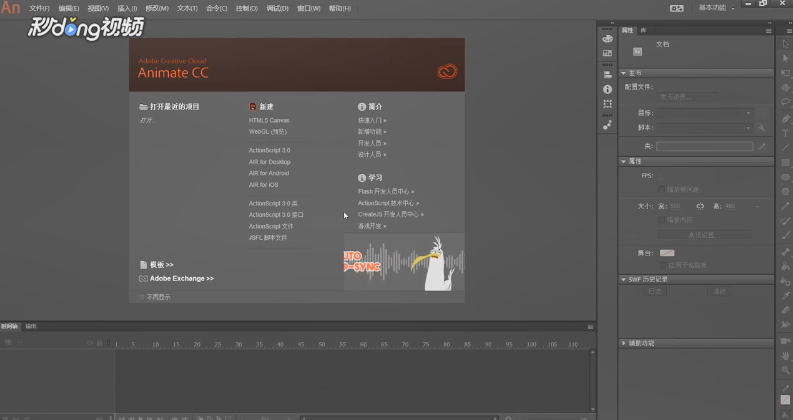Toggle timeline lock column icon
Image resolution: width=793 pixels, height=420 pixels.
pos(99,343)
